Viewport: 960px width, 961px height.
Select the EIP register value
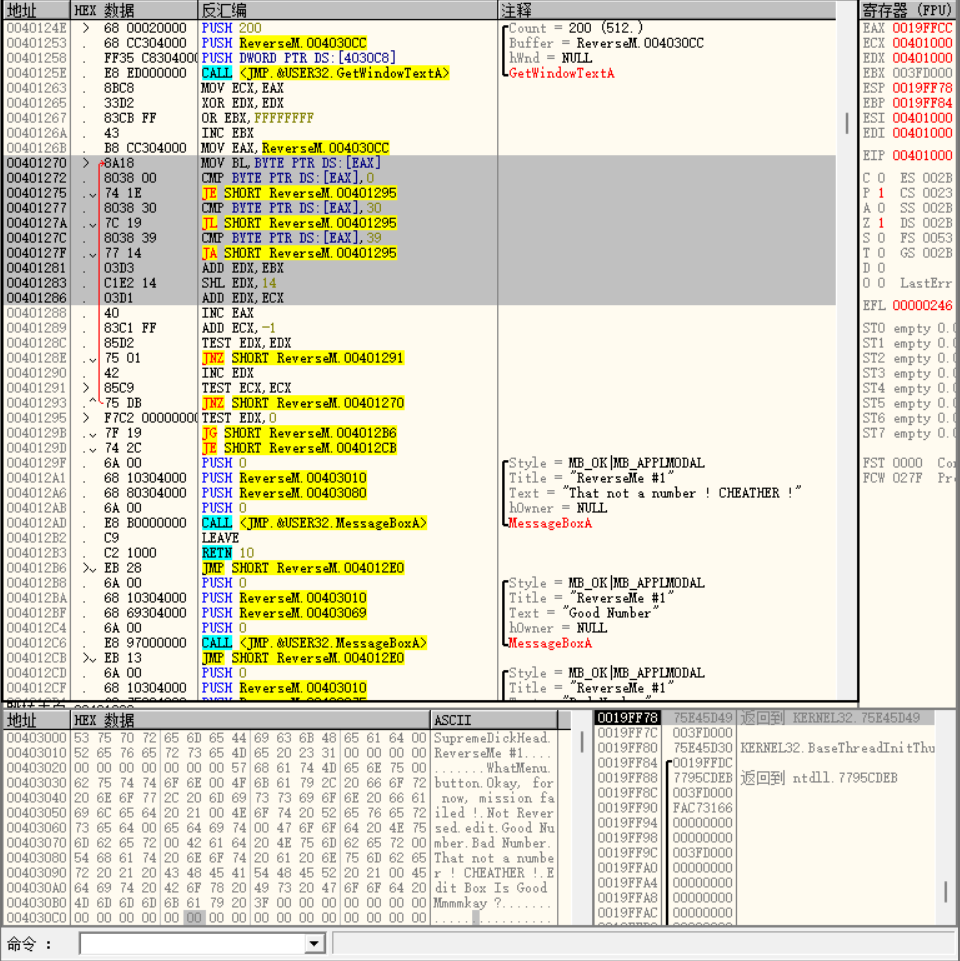pos(922,155)
